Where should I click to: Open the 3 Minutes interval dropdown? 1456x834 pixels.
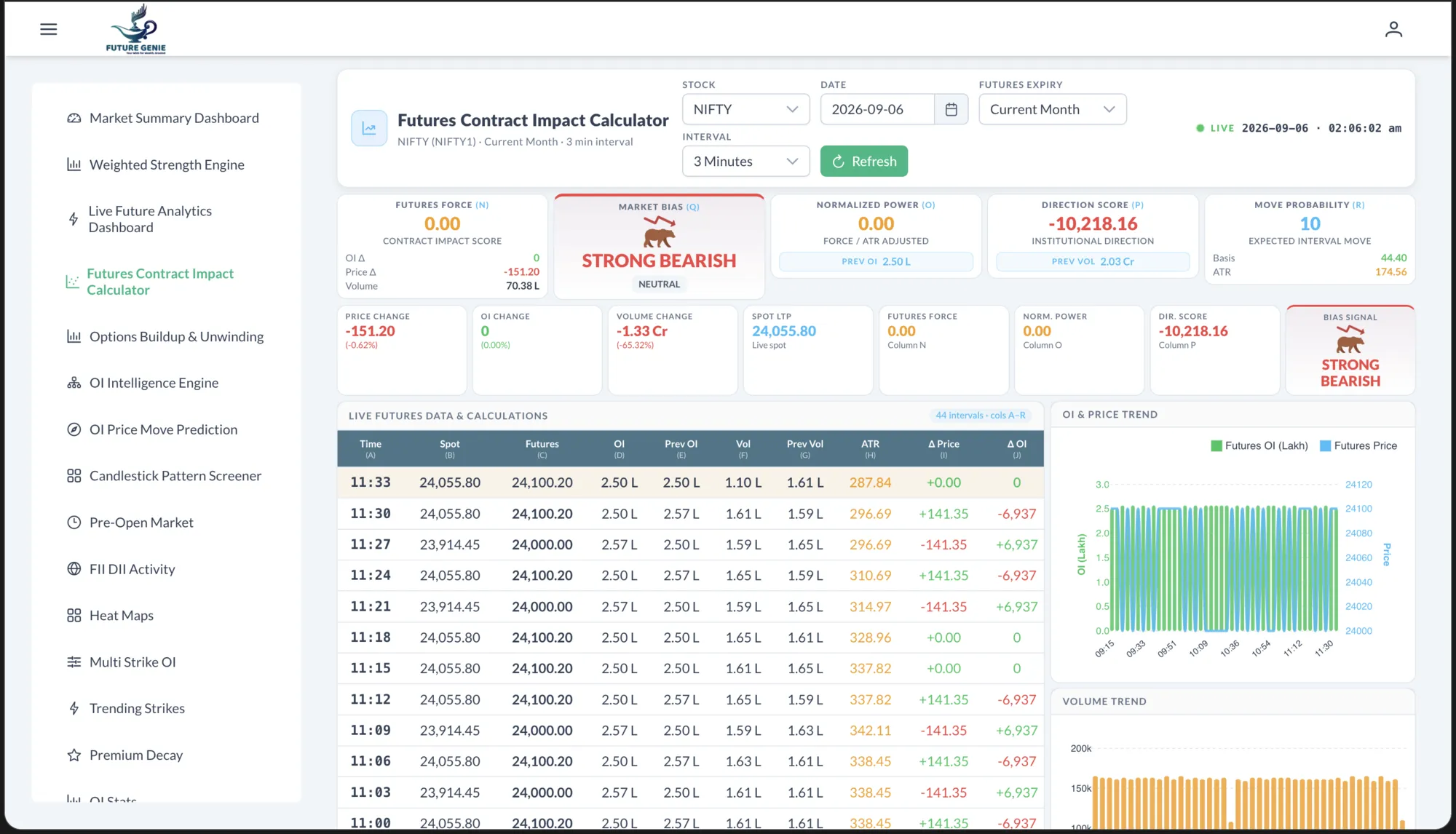pyautogui.click(x=745, y=161)
